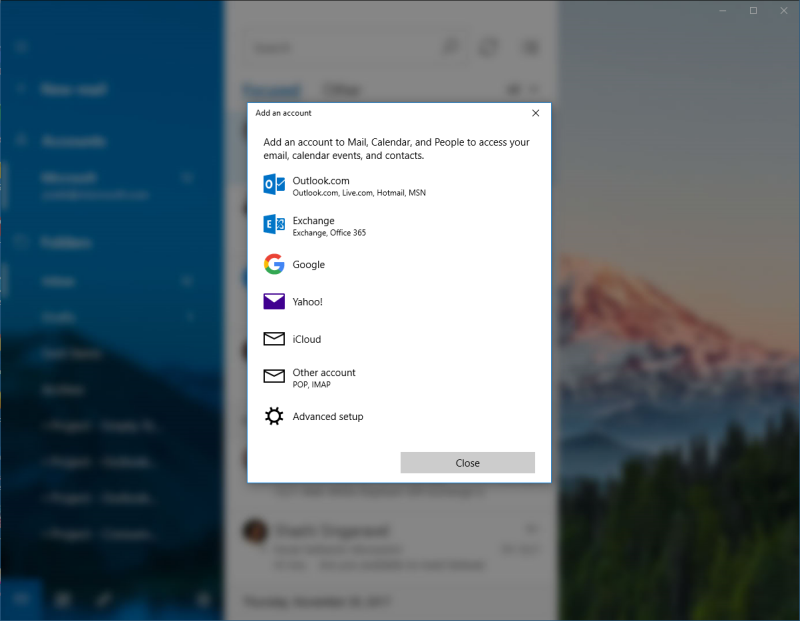Screen dimensions: 800x621
Task: Click the purple Yahoo envelope icon
Action: click(x=274, y=302)
